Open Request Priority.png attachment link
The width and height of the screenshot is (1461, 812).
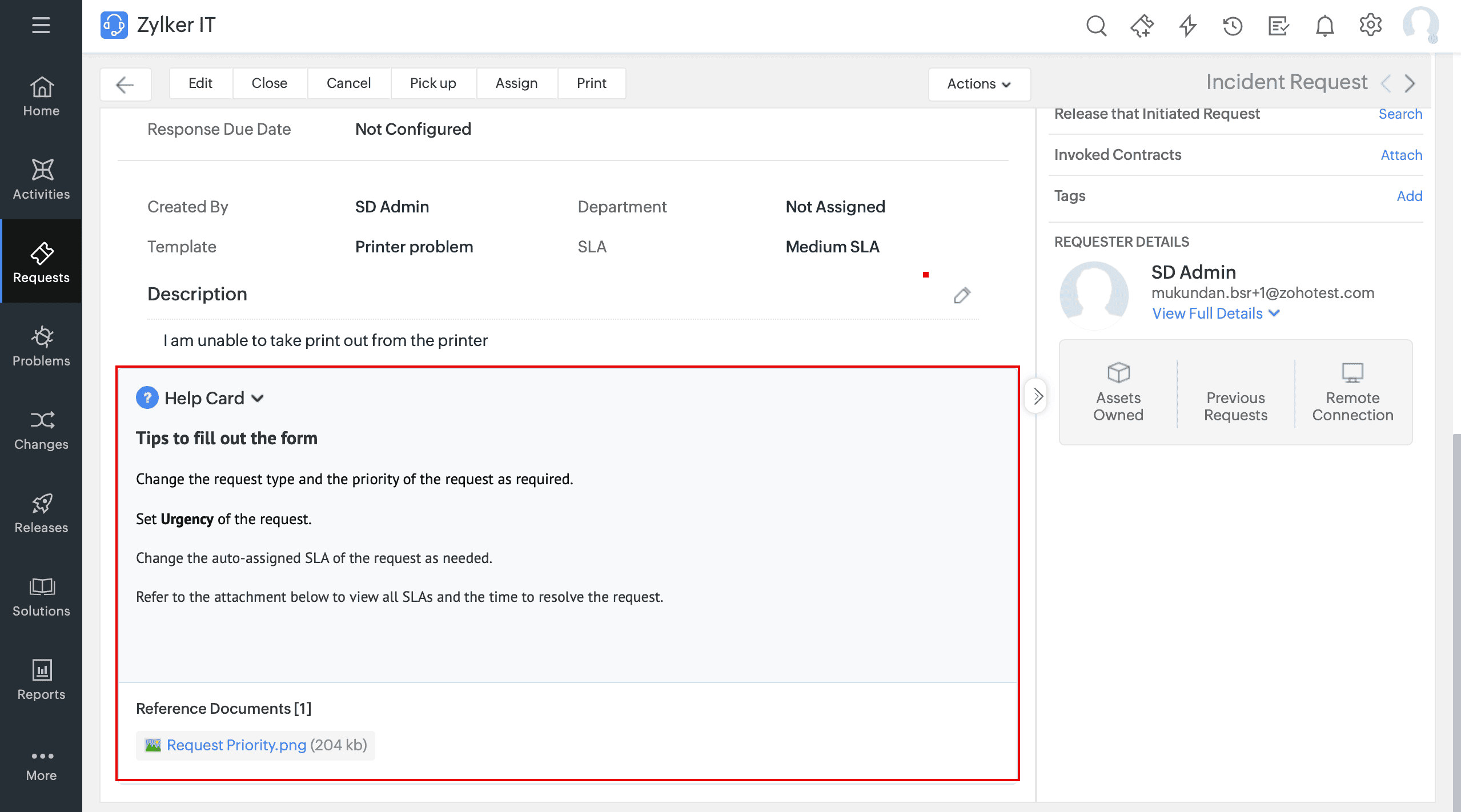pyautogui.click(x=236, y=745)
